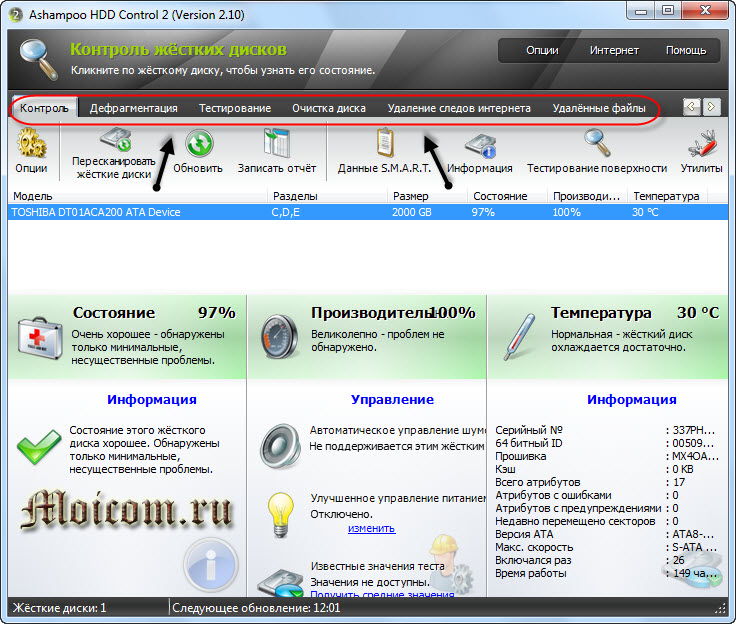736x624 pixels.
Task: Click the app icon in title bar
Action: pyautogui.click(x=16, y=15)
